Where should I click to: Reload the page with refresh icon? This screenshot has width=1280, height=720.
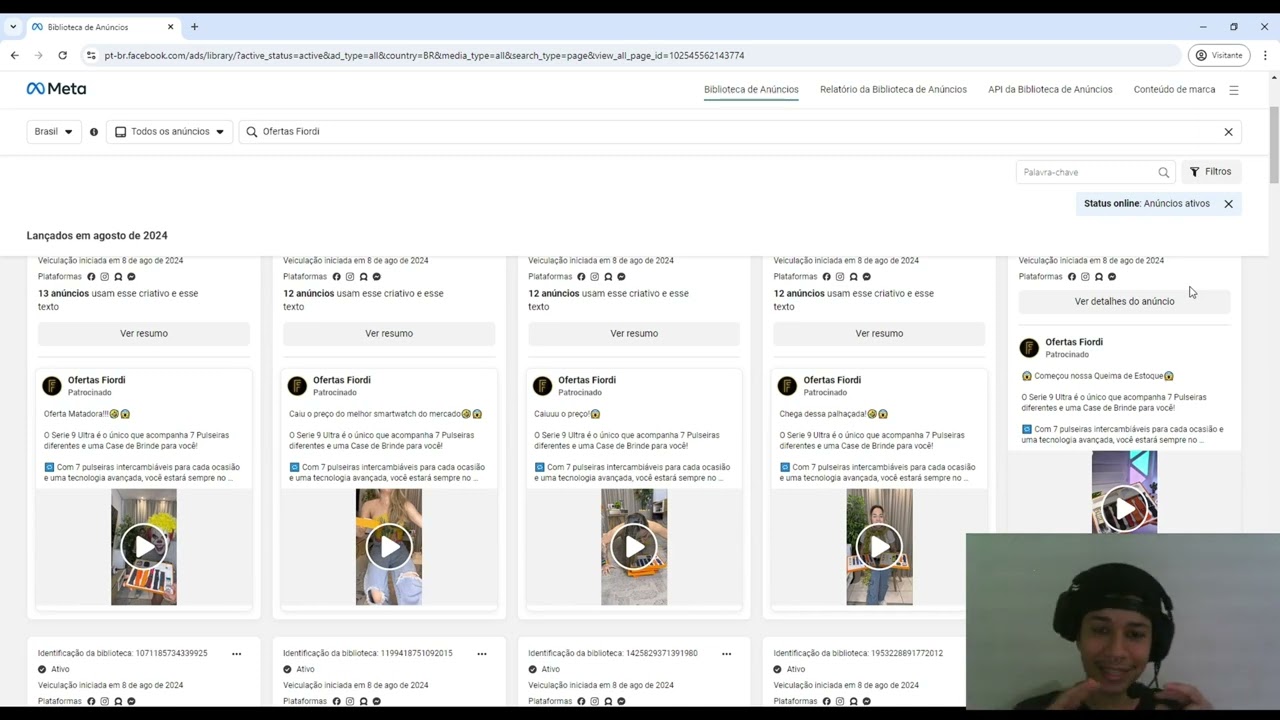pos(62,55)
